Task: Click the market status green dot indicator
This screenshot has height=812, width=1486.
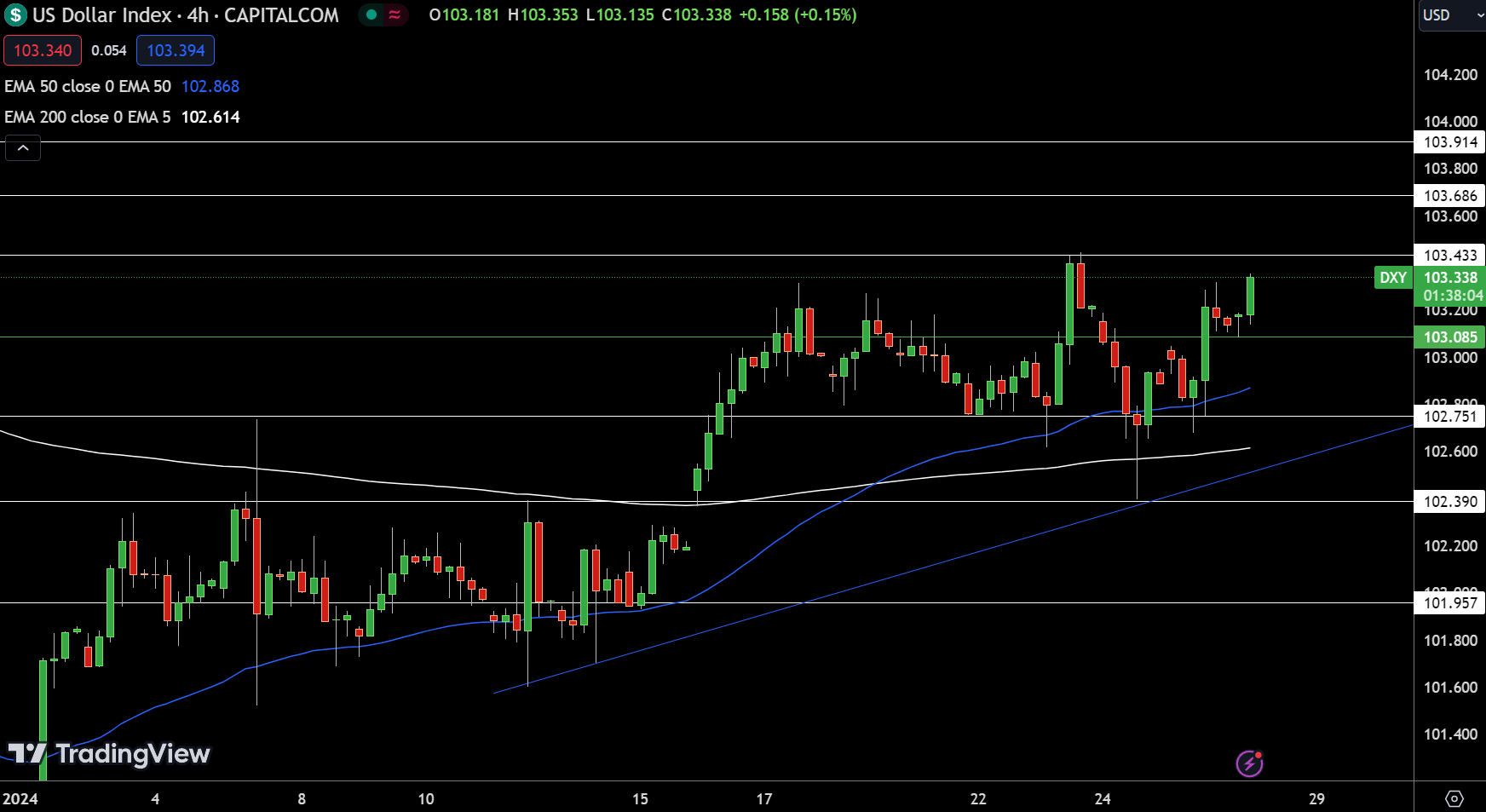Action: (371, 14)
